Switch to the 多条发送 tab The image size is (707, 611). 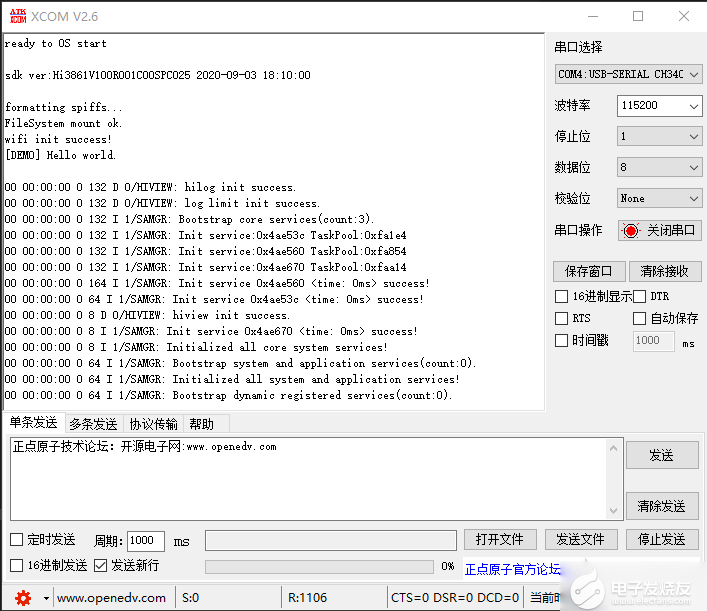(93, 424)
